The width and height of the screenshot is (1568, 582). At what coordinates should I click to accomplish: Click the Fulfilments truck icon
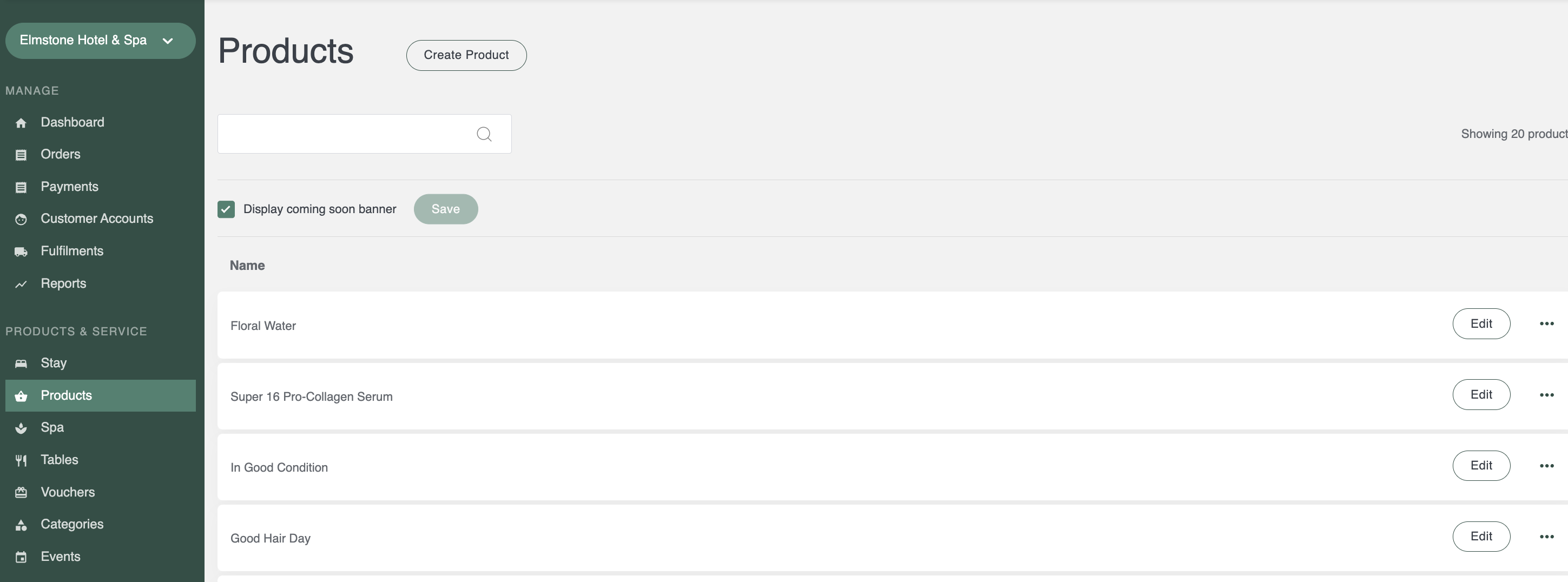[x=21, y=252]
